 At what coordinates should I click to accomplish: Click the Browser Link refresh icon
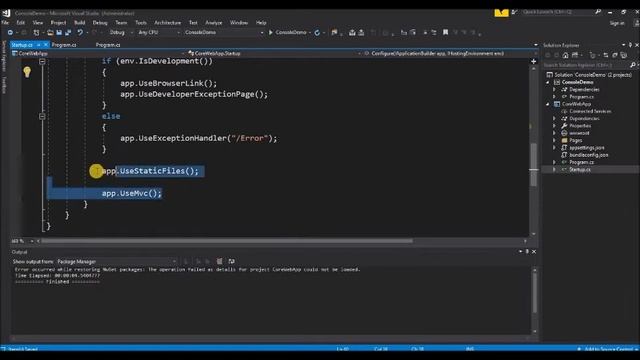tap(317, 33)
